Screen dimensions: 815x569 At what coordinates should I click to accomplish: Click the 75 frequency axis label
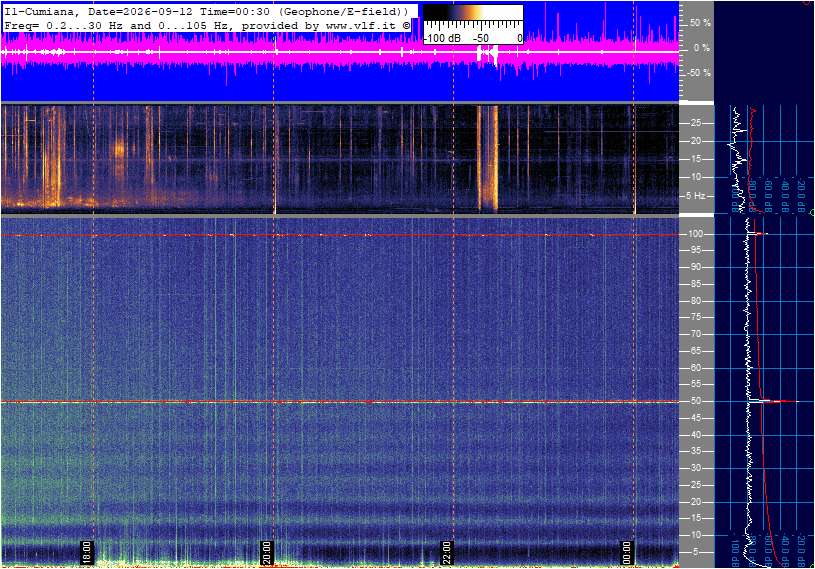pos(695,317)
